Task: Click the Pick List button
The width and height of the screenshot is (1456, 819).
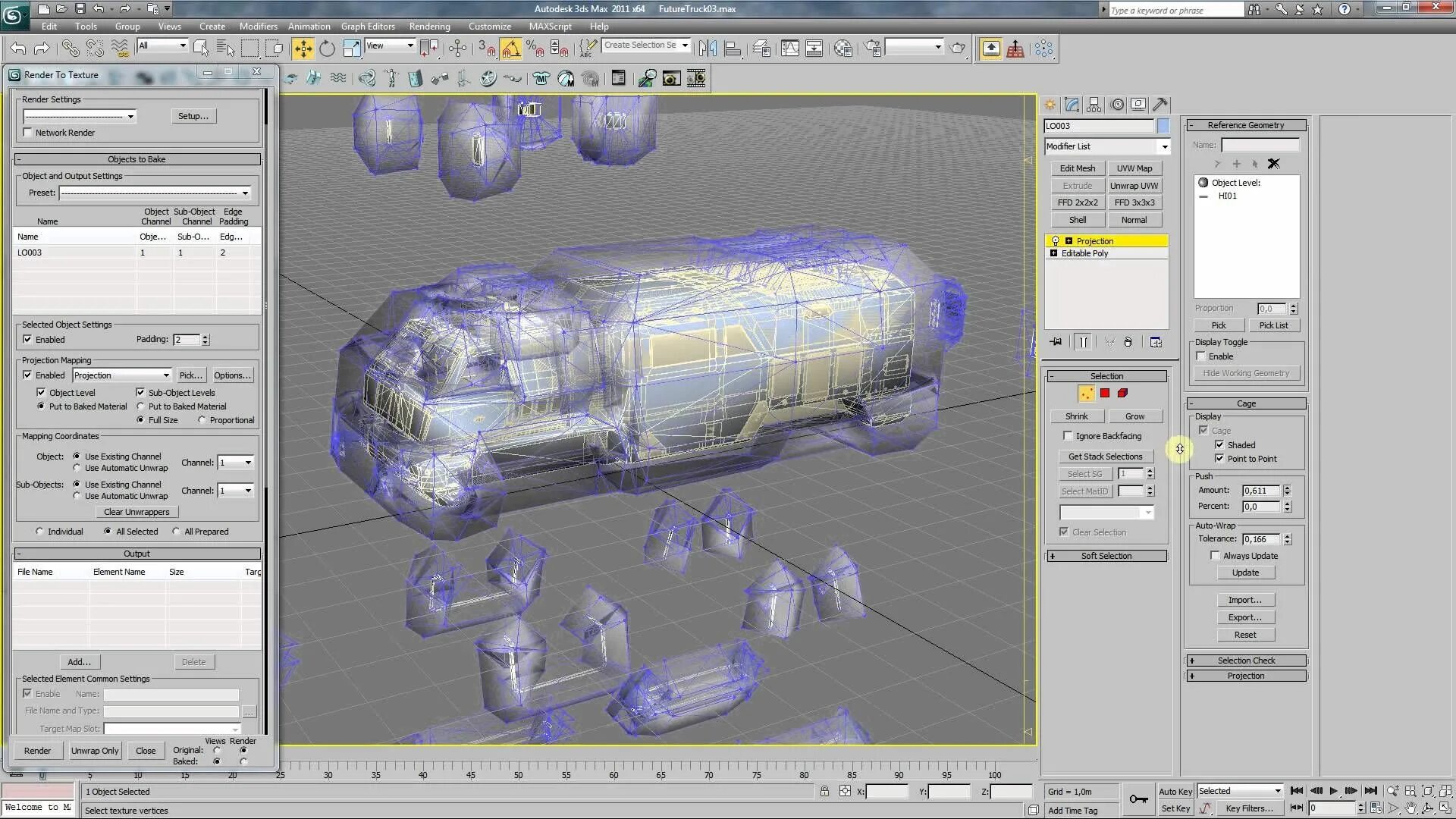Action: [1273, 325]
